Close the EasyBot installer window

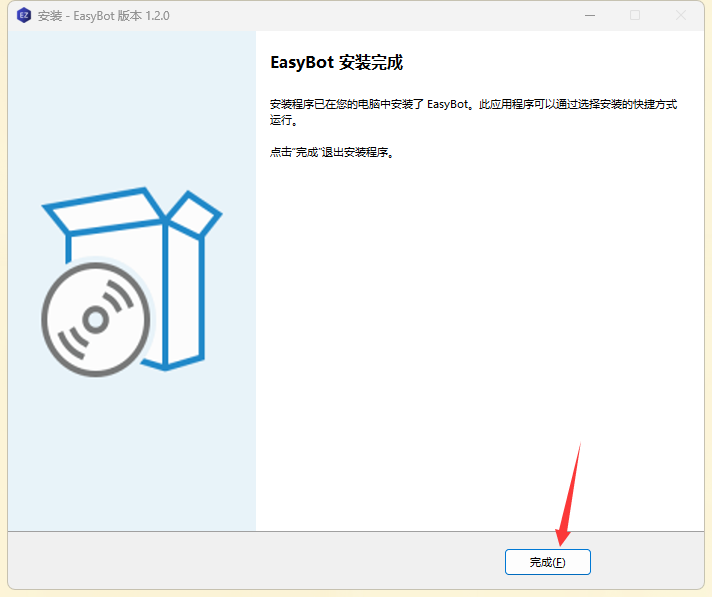tap(681, 15)
